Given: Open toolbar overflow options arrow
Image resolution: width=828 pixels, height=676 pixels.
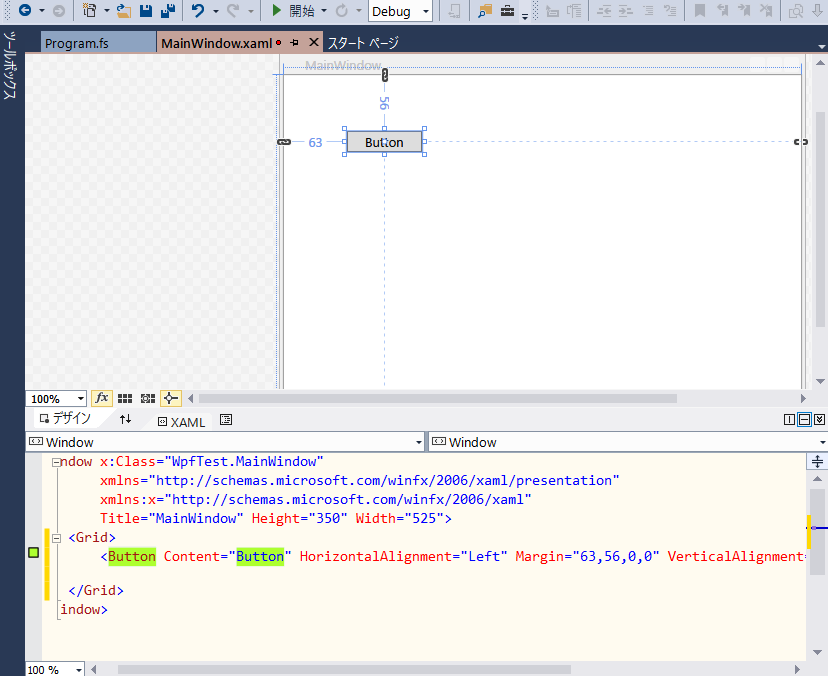Looking at the screenshot, I should [525, 16].
